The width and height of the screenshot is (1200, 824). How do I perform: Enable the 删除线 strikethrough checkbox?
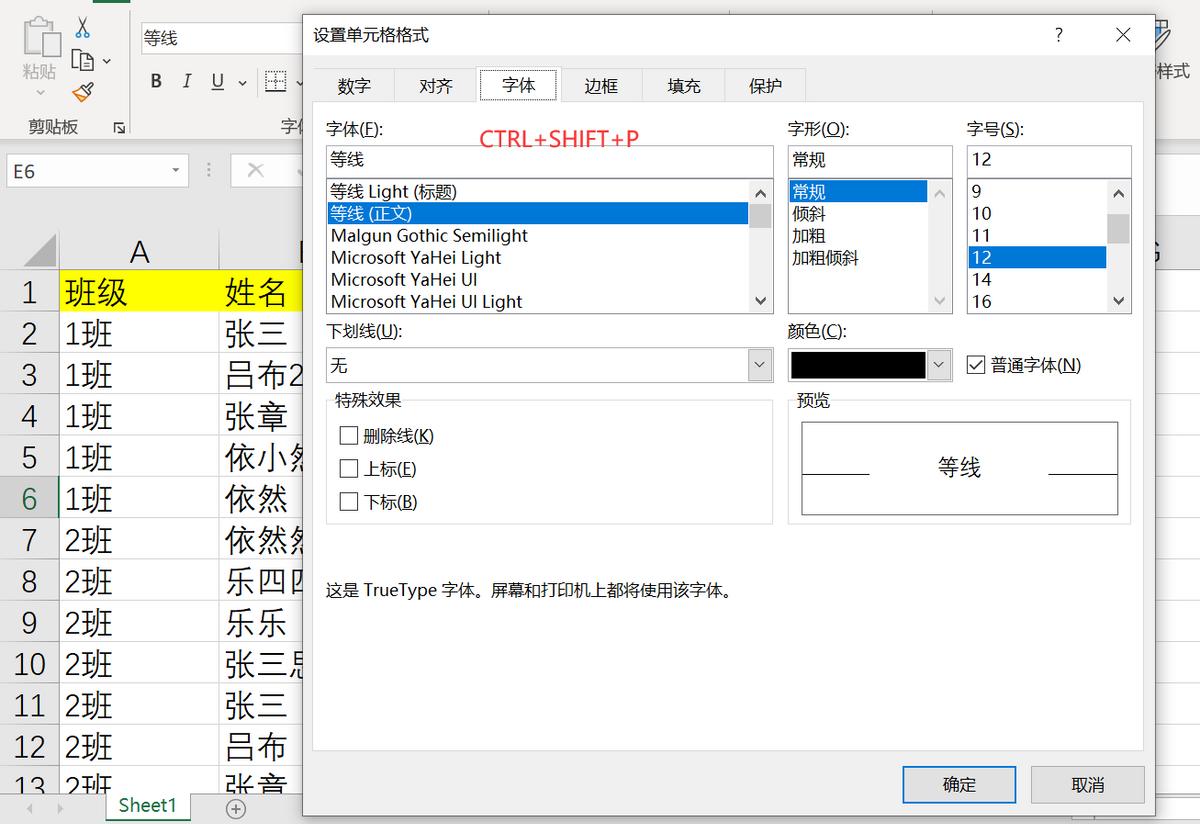(x=349, y=435)
